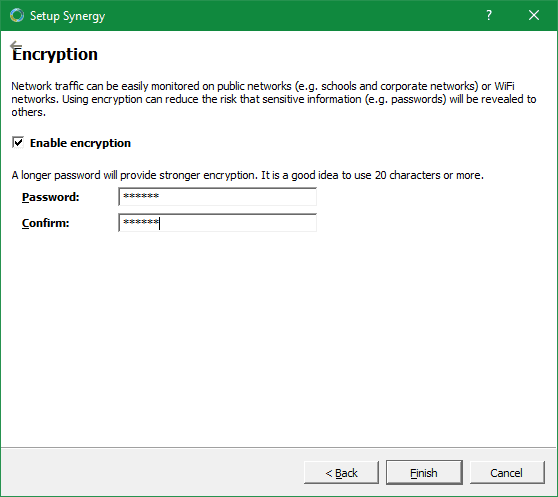
Task: Click the 'Network traffic can be easily monitored' paragraph
Action: coord(274,99)
